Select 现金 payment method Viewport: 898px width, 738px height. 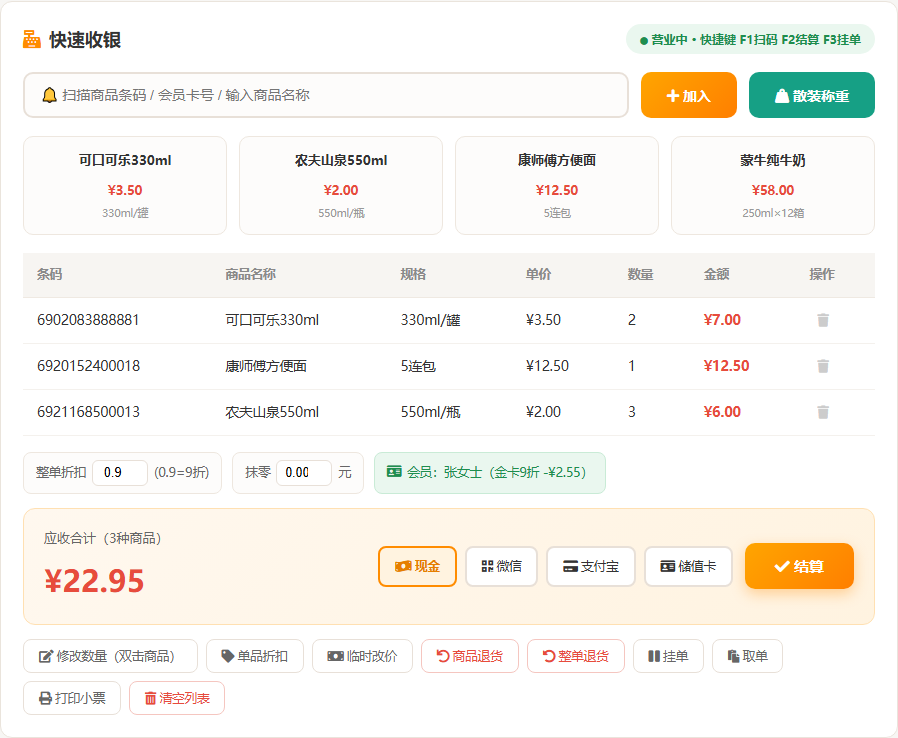(417, 566)
